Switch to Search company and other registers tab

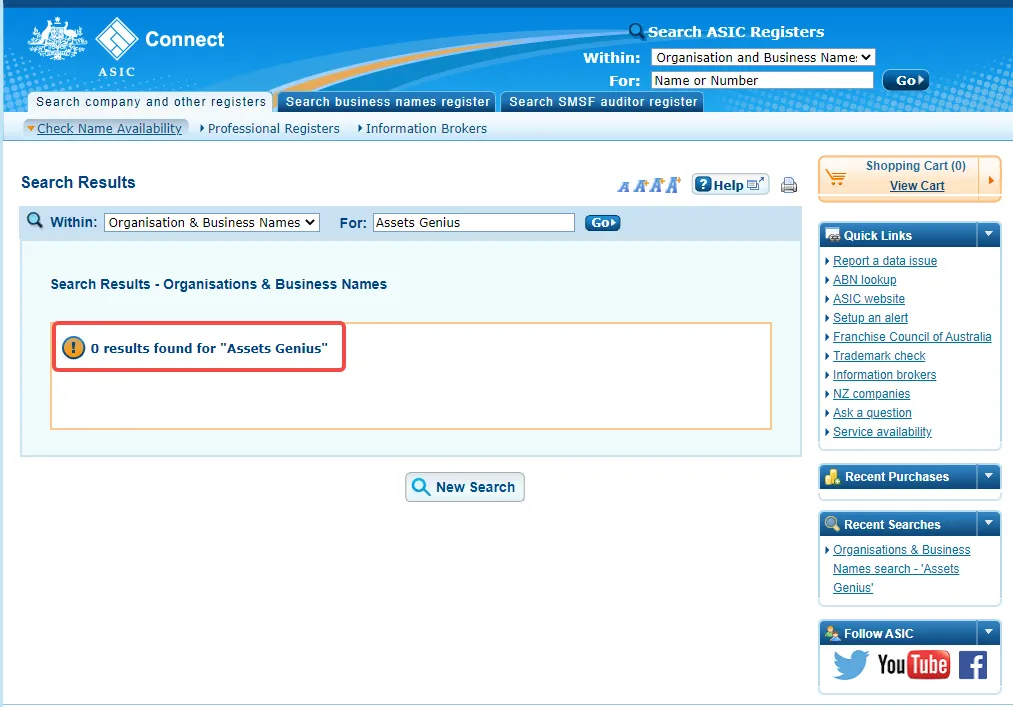151,101
